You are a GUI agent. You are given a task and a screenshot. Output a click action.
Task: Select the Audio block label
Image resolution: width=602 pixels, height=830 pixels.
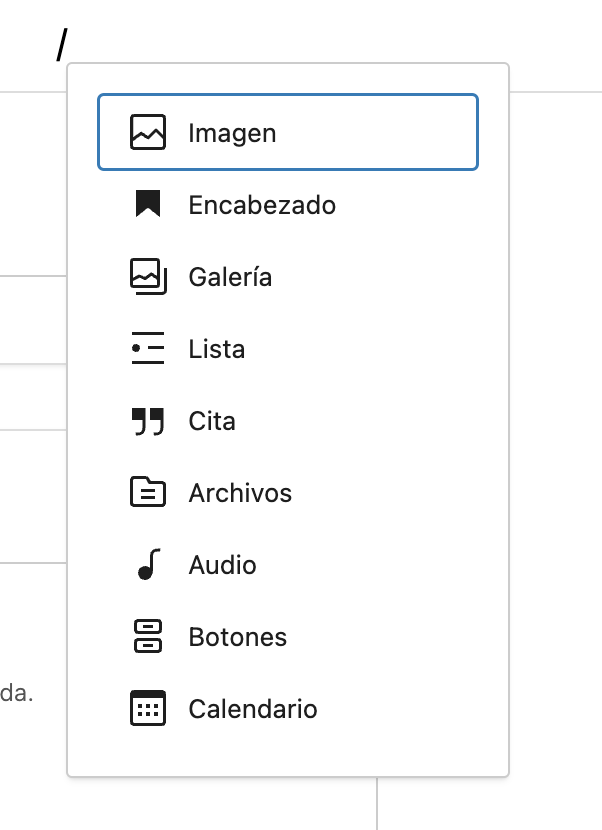pyautogui.click(x=222, y=565)
